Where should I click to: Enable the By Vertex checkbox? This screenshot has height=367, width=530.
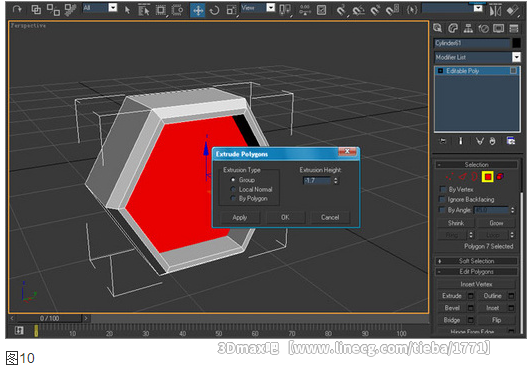(442, 189)
